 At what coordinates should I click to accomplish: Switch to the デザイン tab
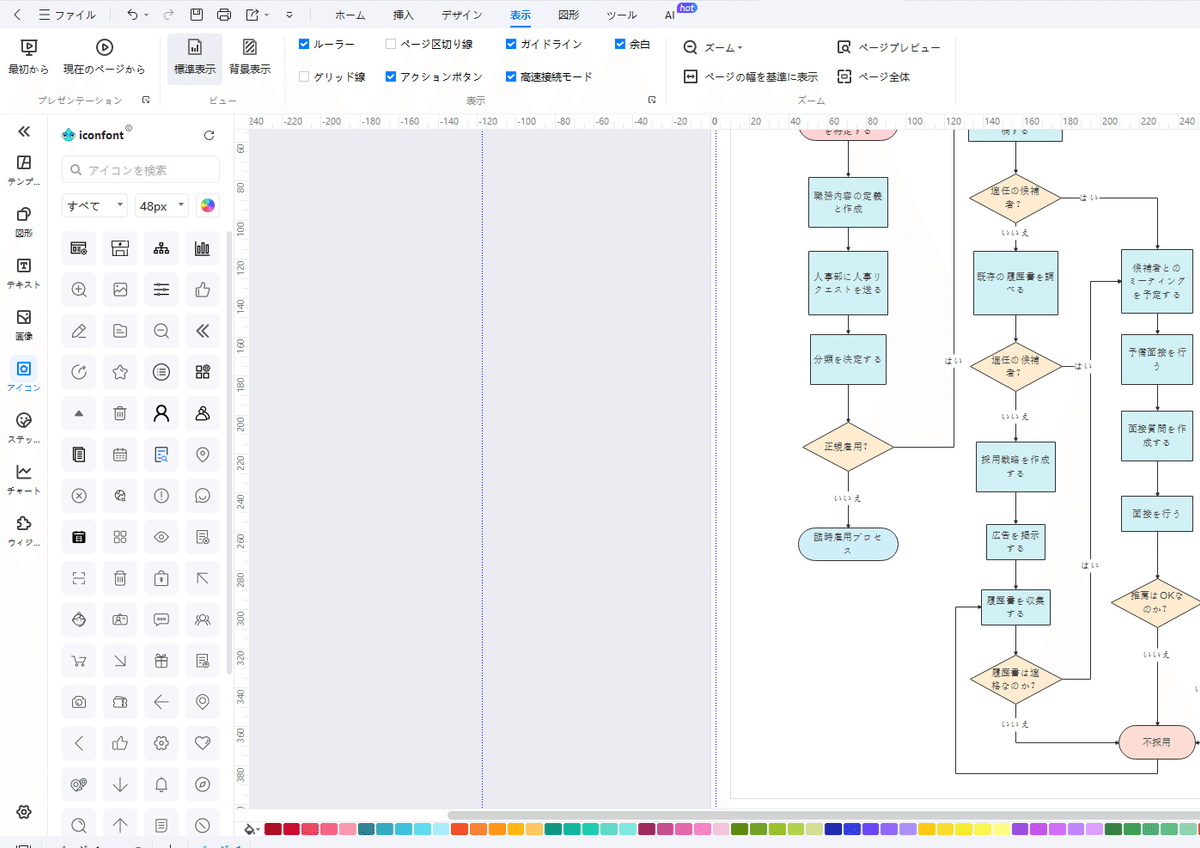click(x=462, y=15)
